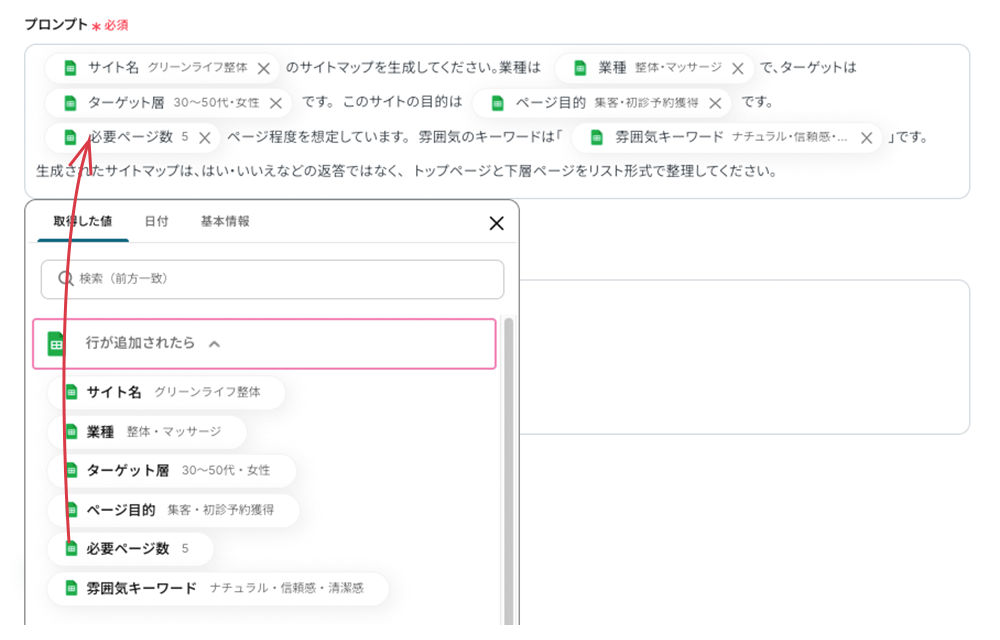This screenshot has height=640, width=1000.
Task: Close the 取得した値 picker panel
Action: (496, 223)
